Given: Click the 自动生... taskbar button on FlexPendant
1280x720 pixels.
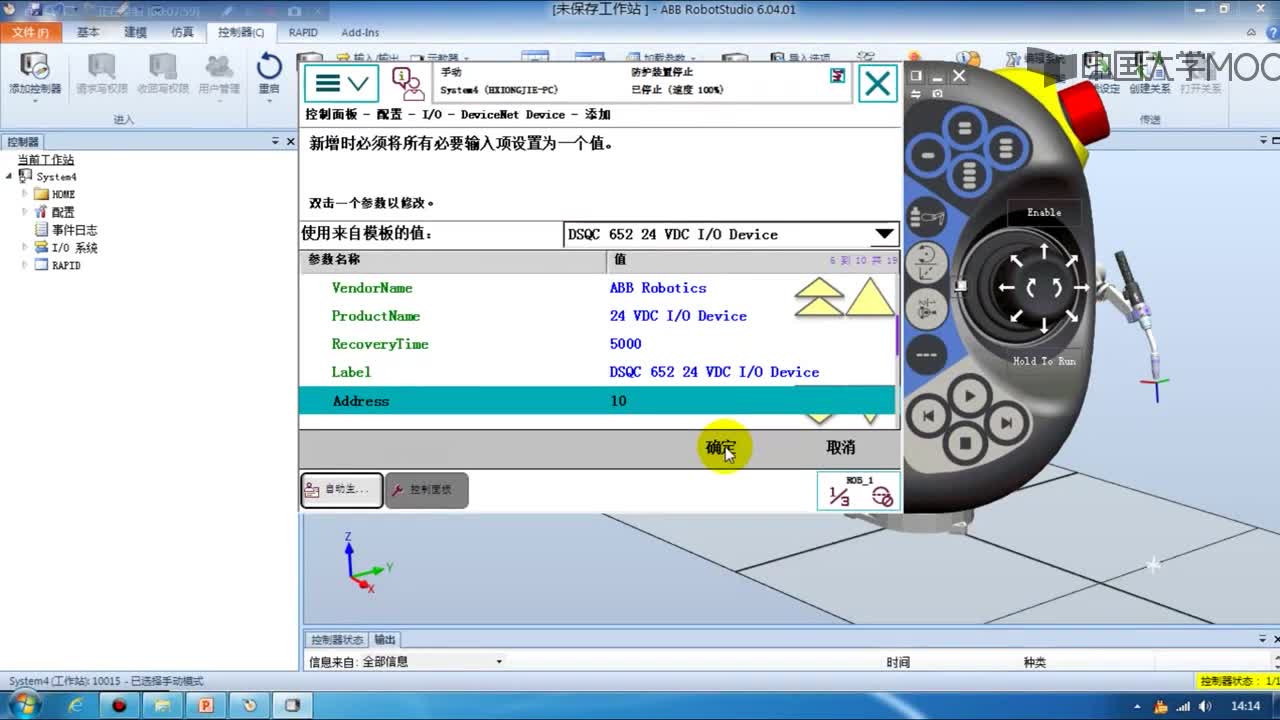Looking at the screenshot, I should click(342, 490).
